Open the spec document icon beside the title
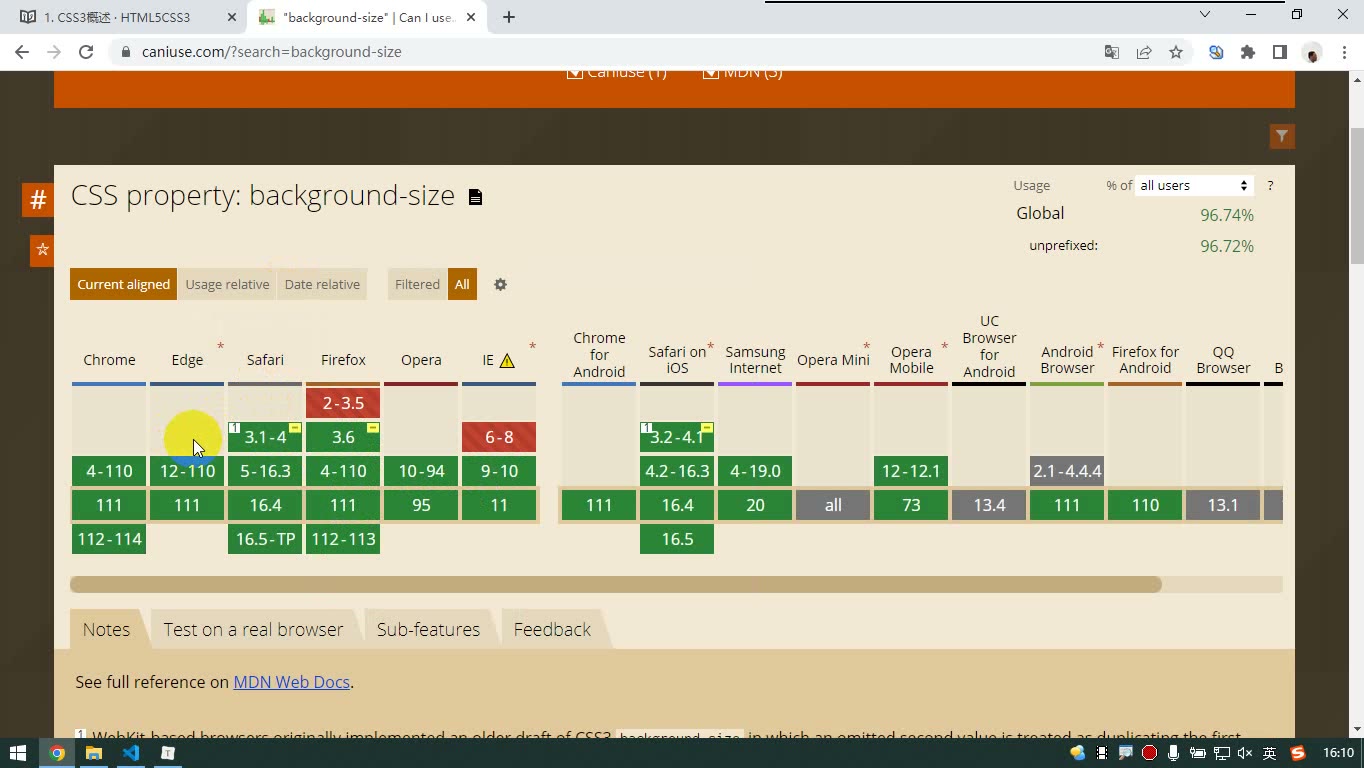The height and width of the screenshot is (768, 1364). point(476,197)
